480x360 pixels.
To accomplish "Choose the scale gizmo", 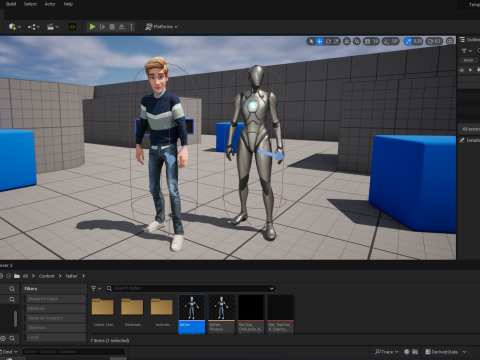I will click(336, 41).
